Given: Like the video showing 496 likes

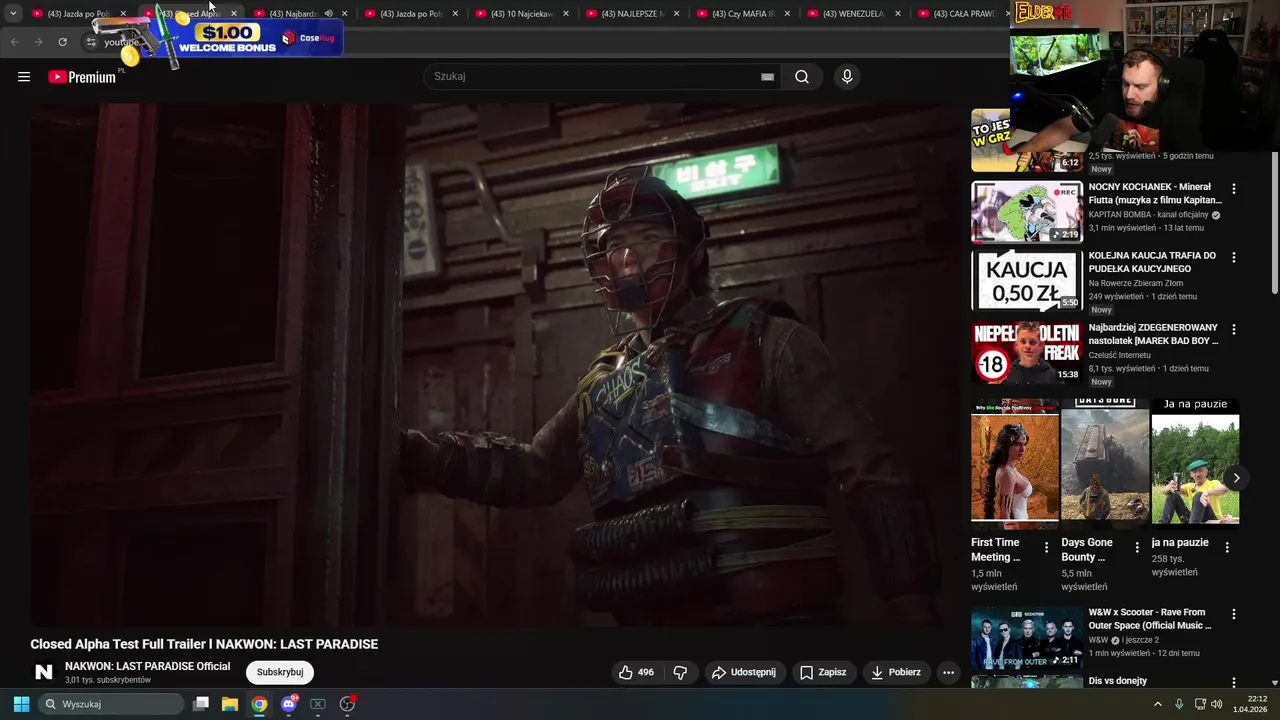Looking at the screenshot, I should 636,672.
